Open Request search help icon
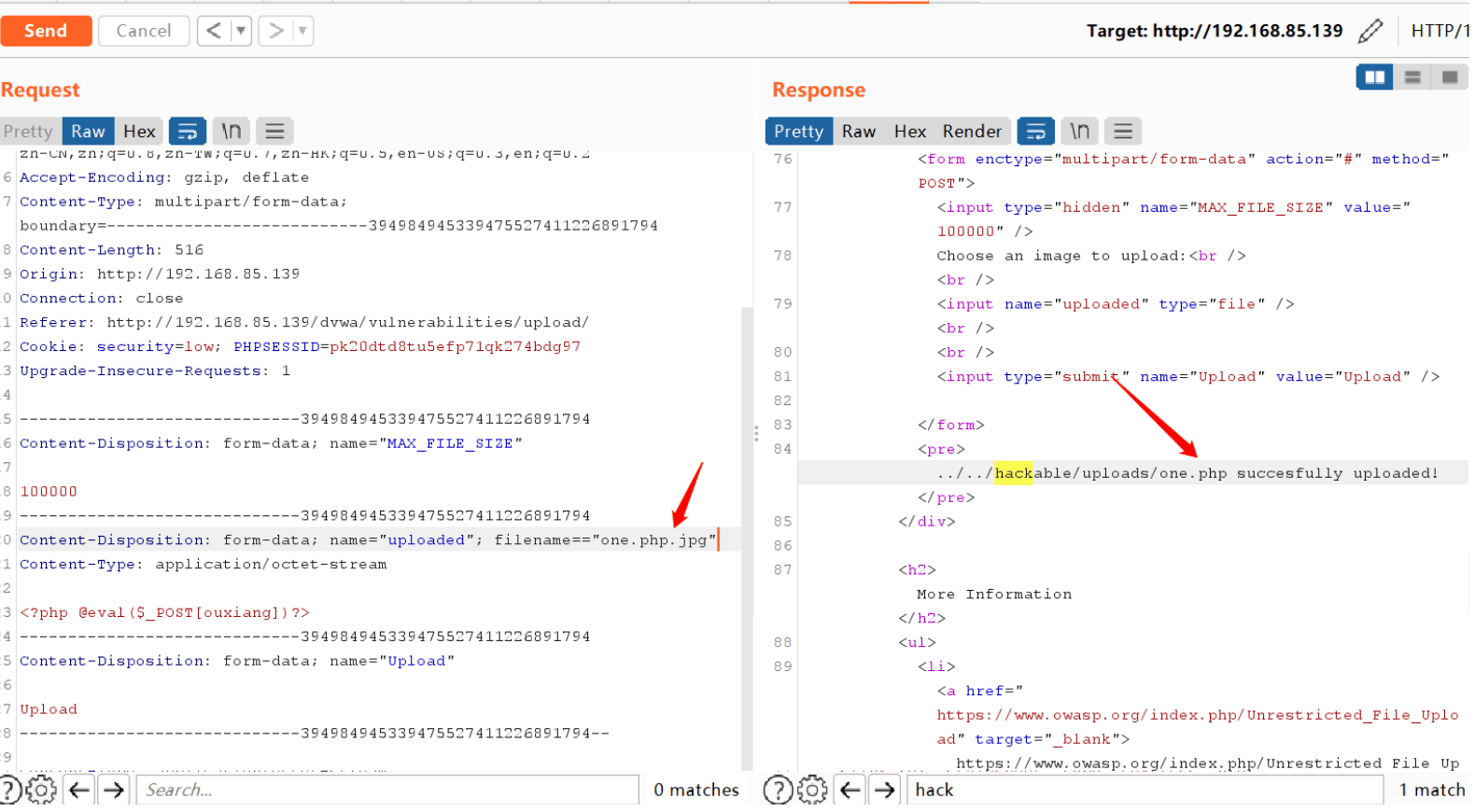The height and width of the screenshot is (812, 1475). [8, 791]
